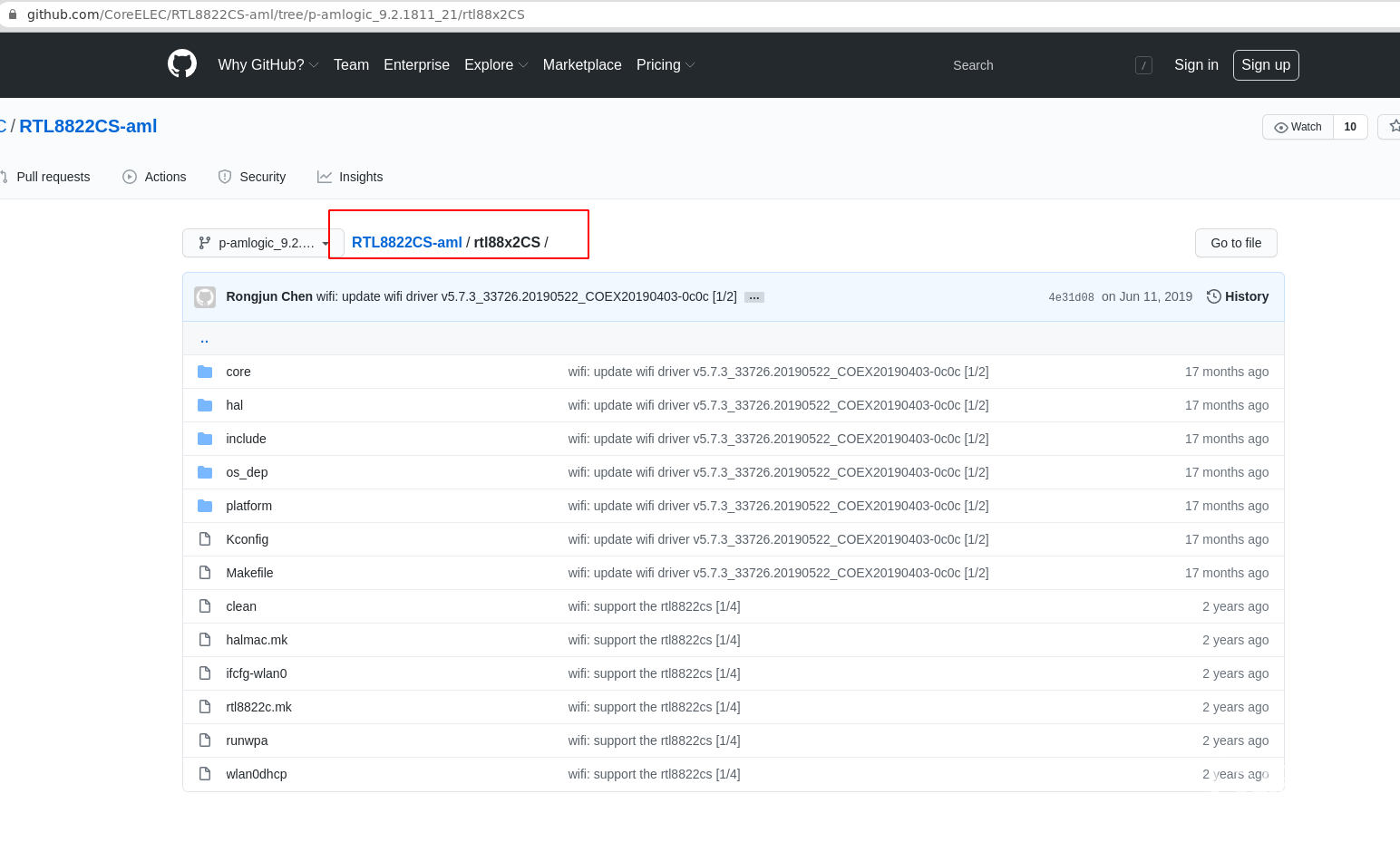Open the core directory name

(x=238, y=372)
